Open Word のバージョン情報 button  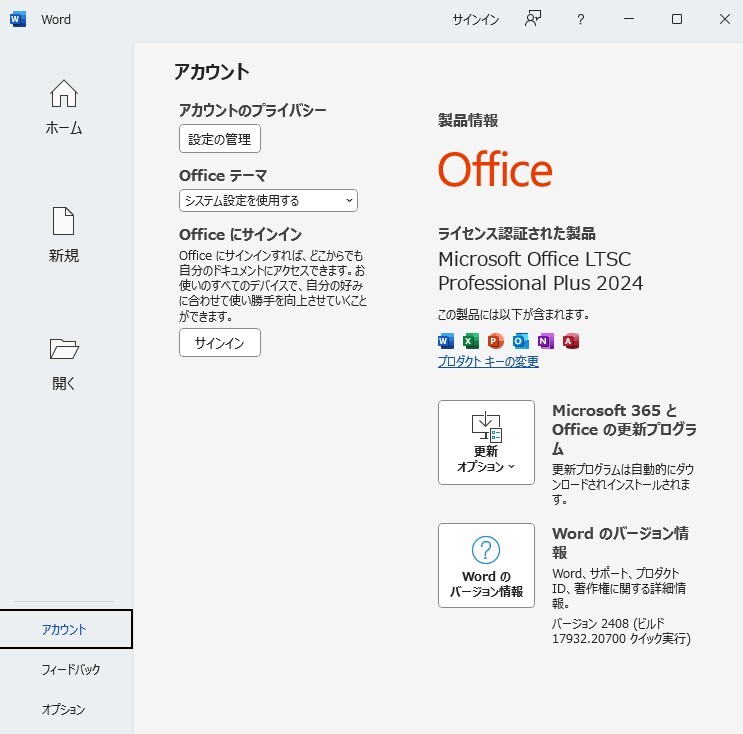(486, 565)
